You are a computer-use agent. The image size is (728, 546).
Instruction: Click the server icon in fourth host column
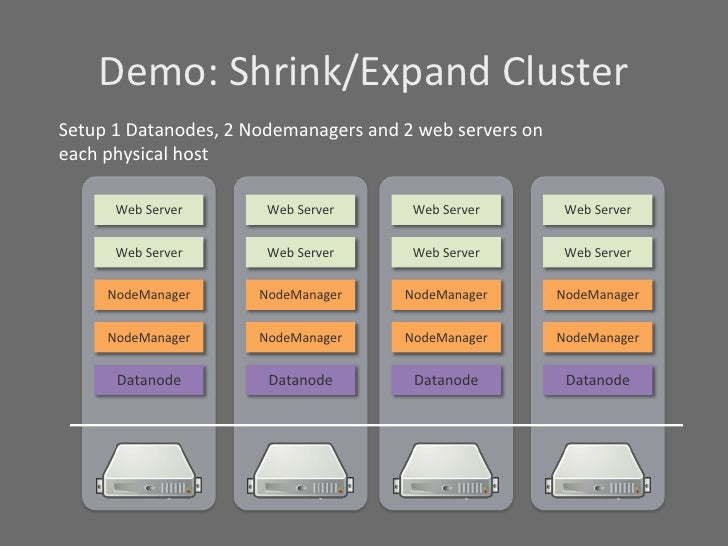click(598, 470)
